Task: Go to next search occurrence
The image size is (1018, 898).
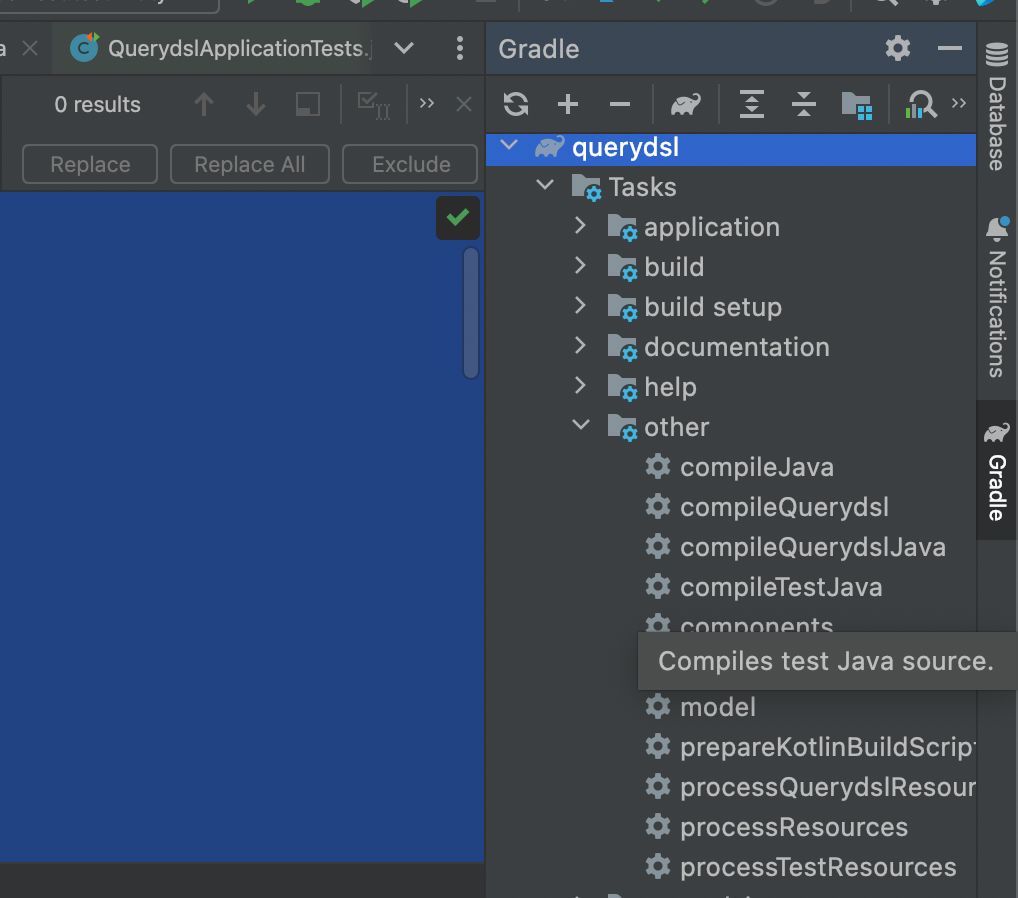Action: [x=256, y=104]
